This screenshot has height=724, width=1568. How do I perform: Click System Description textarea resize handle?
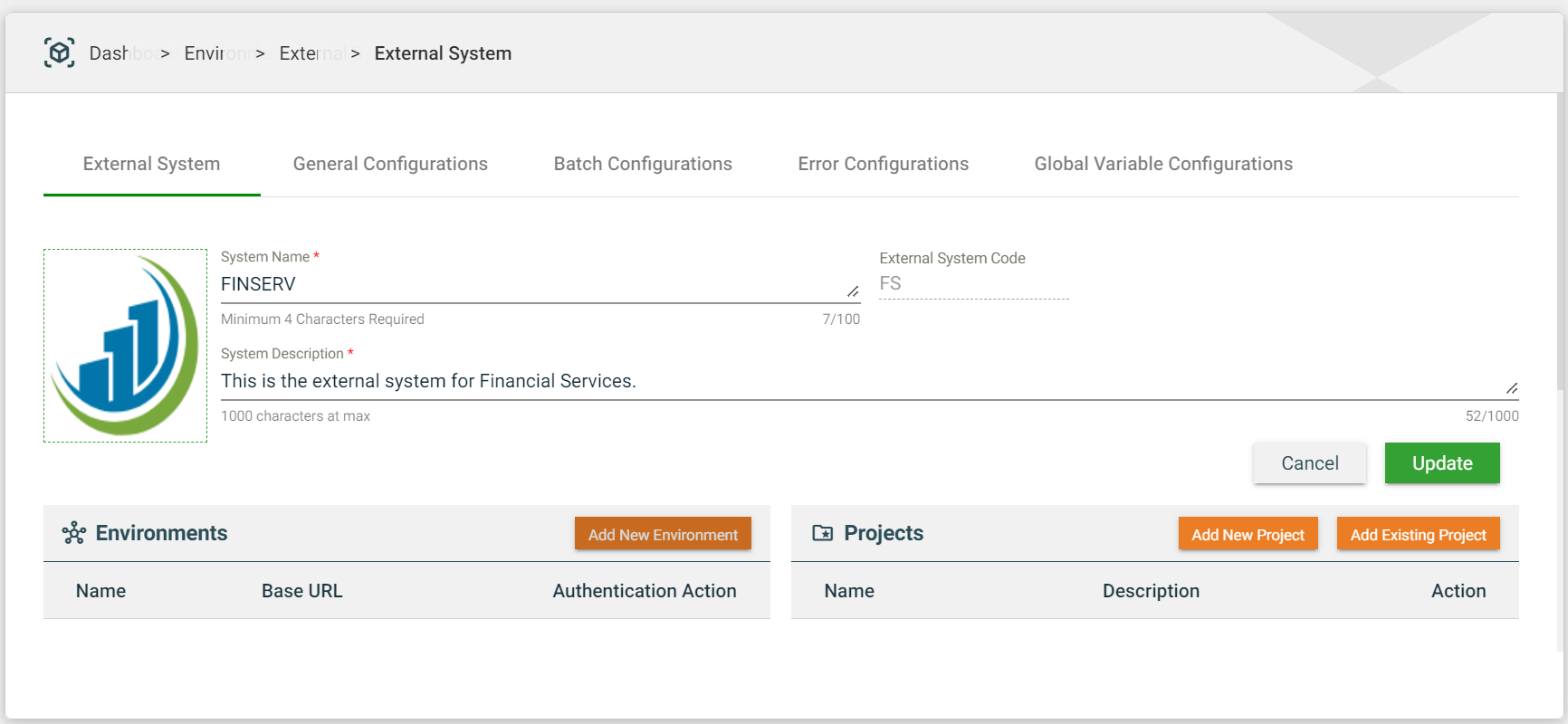[1511, 388]
